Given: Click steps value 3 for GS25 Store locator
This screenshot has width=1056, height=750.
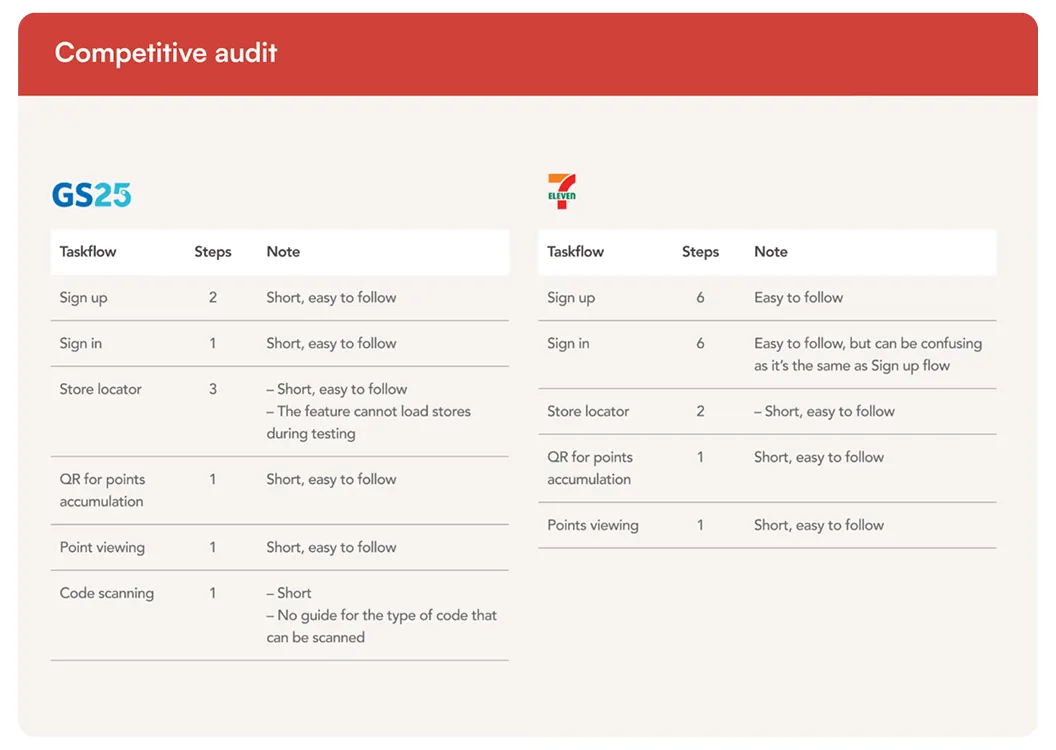Looking at the screenshot, I should click(x=213, y=389).
